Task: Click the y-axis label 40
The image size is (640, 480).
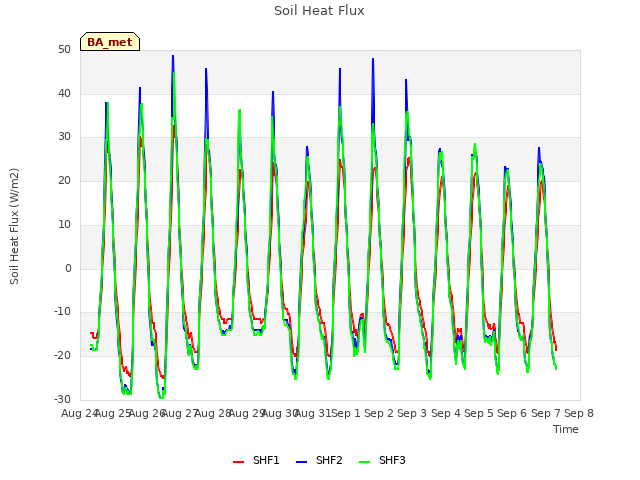Action: tap(64, 93)
